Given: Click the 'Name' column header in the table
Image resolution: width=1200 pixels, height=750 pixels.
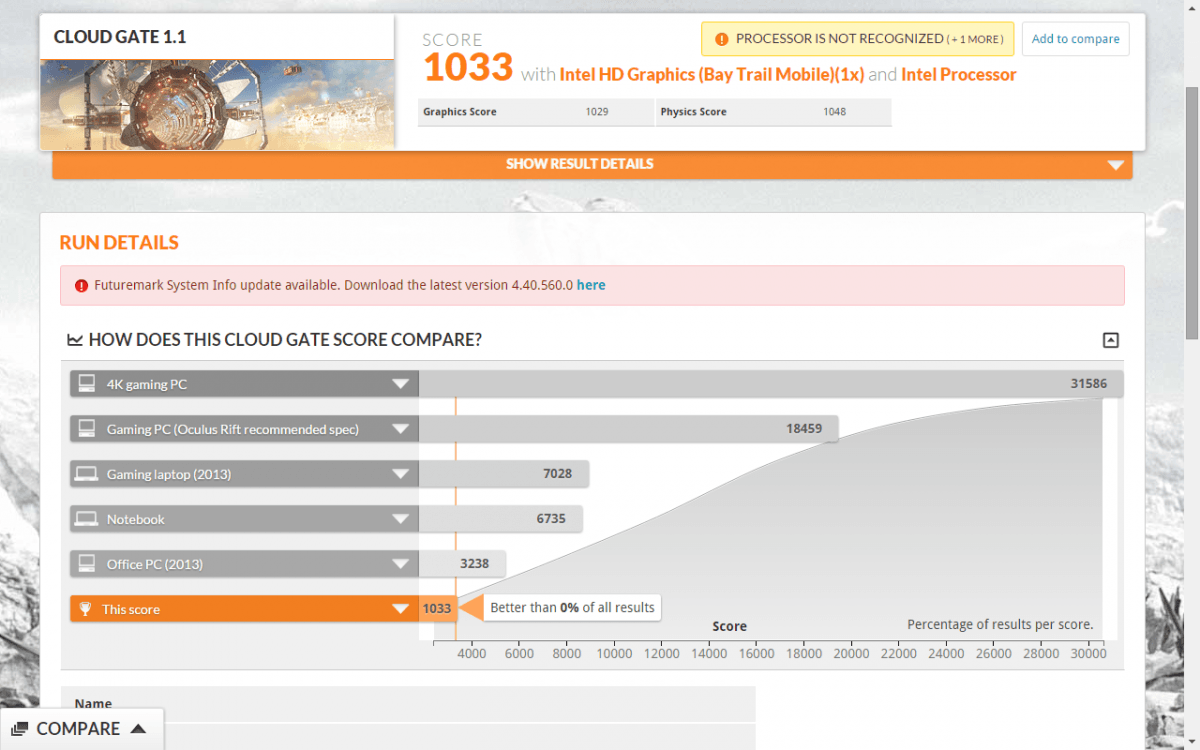Looking at the screenshot, I should coord(93,704).
